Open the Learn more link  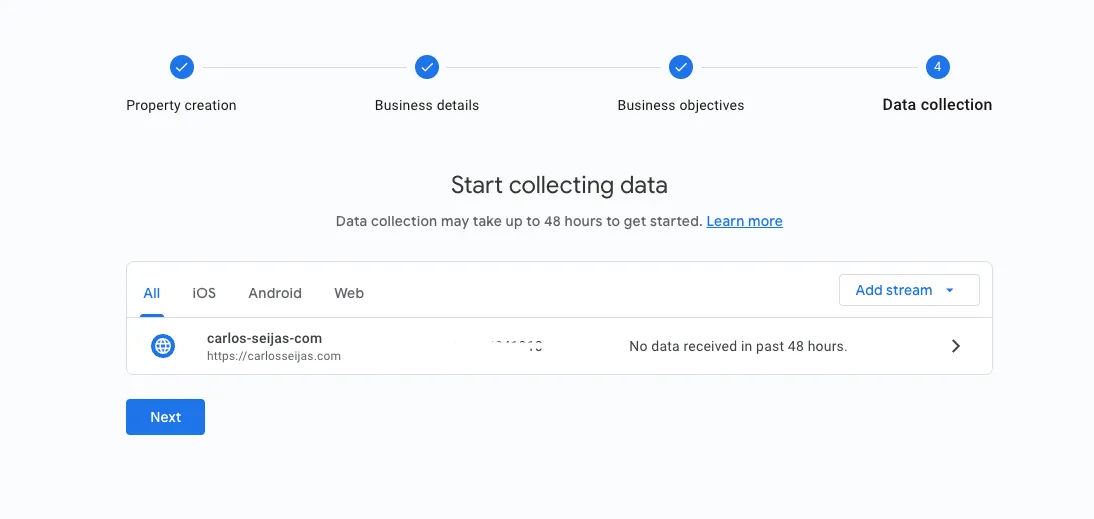744,221
